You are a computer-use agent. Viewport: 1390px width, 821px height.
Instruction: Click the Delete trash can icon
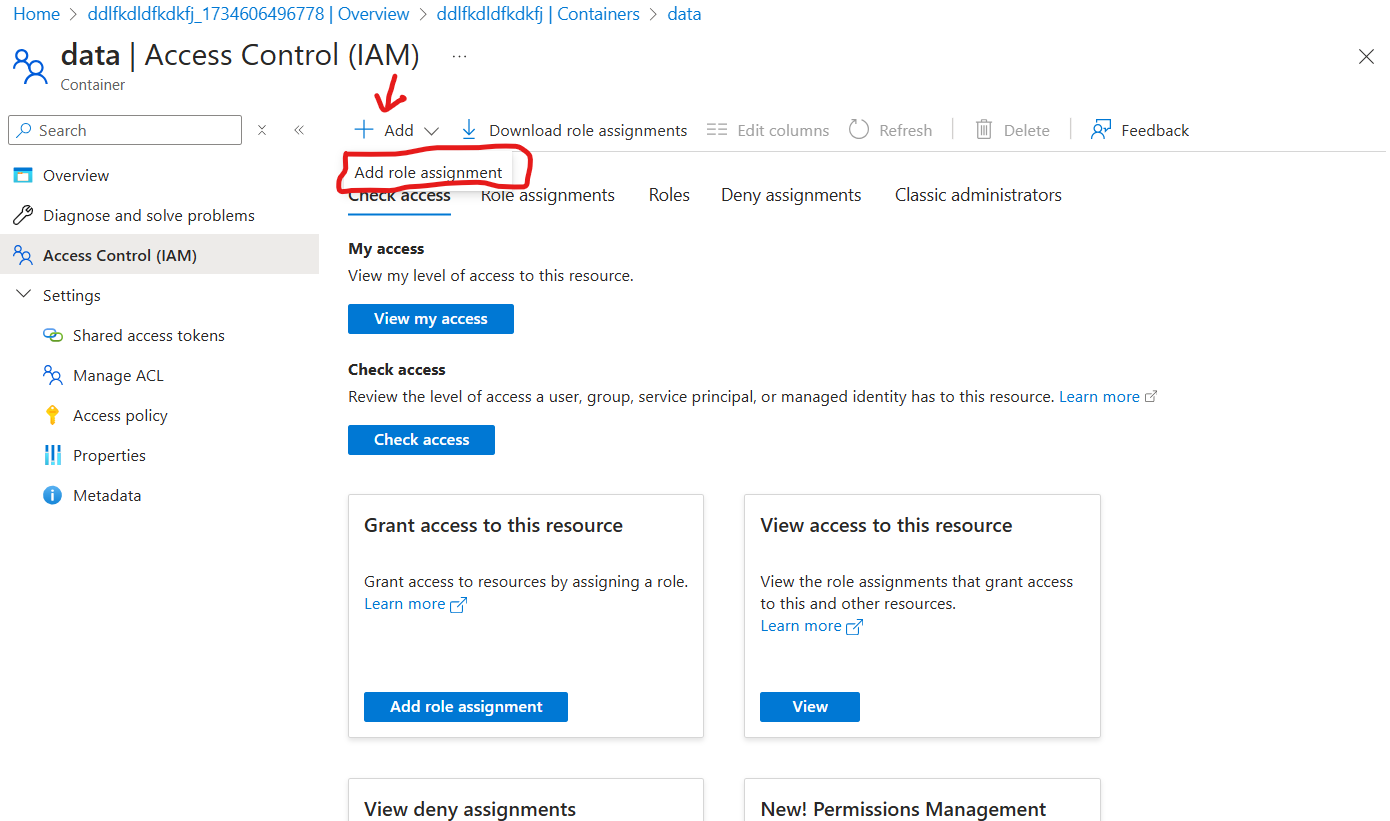tap(984, 130)
